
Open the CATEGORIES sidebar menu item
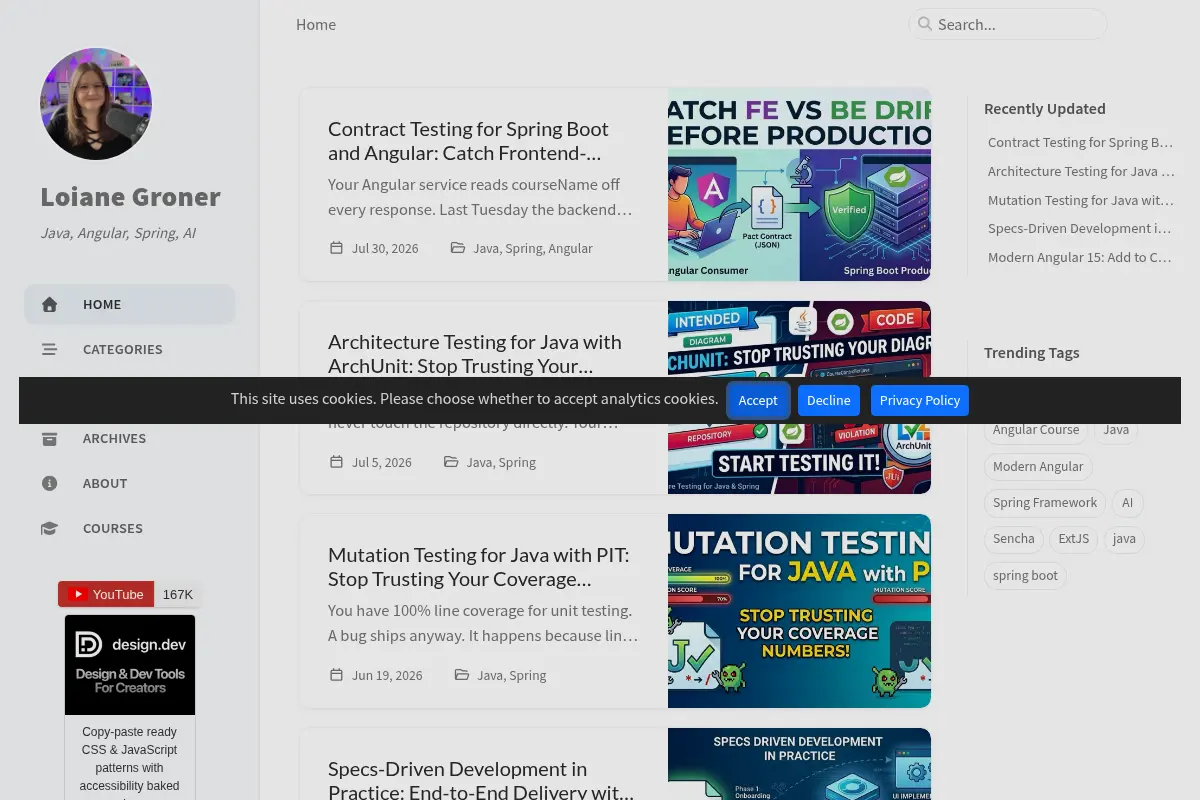click(130, 349)
